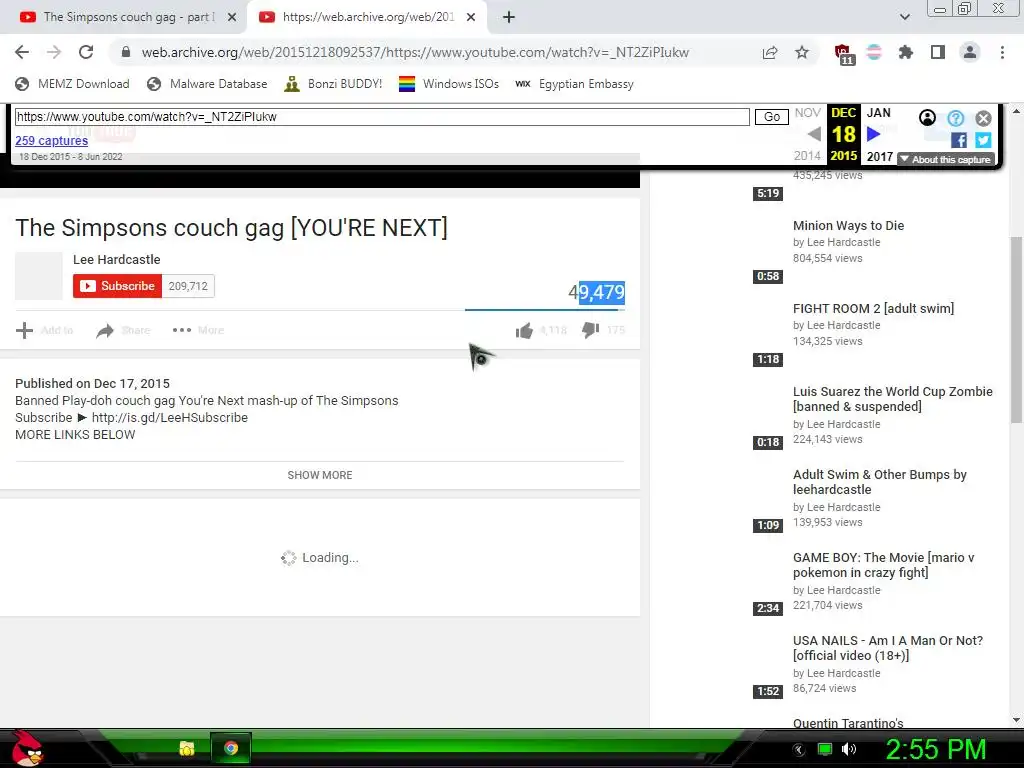Image resolution: width=1024 pixels, height=768 pixels.
Task: Click the 2017 year in capture timeline
Action: pyautogui.click(x=879, y=157)
